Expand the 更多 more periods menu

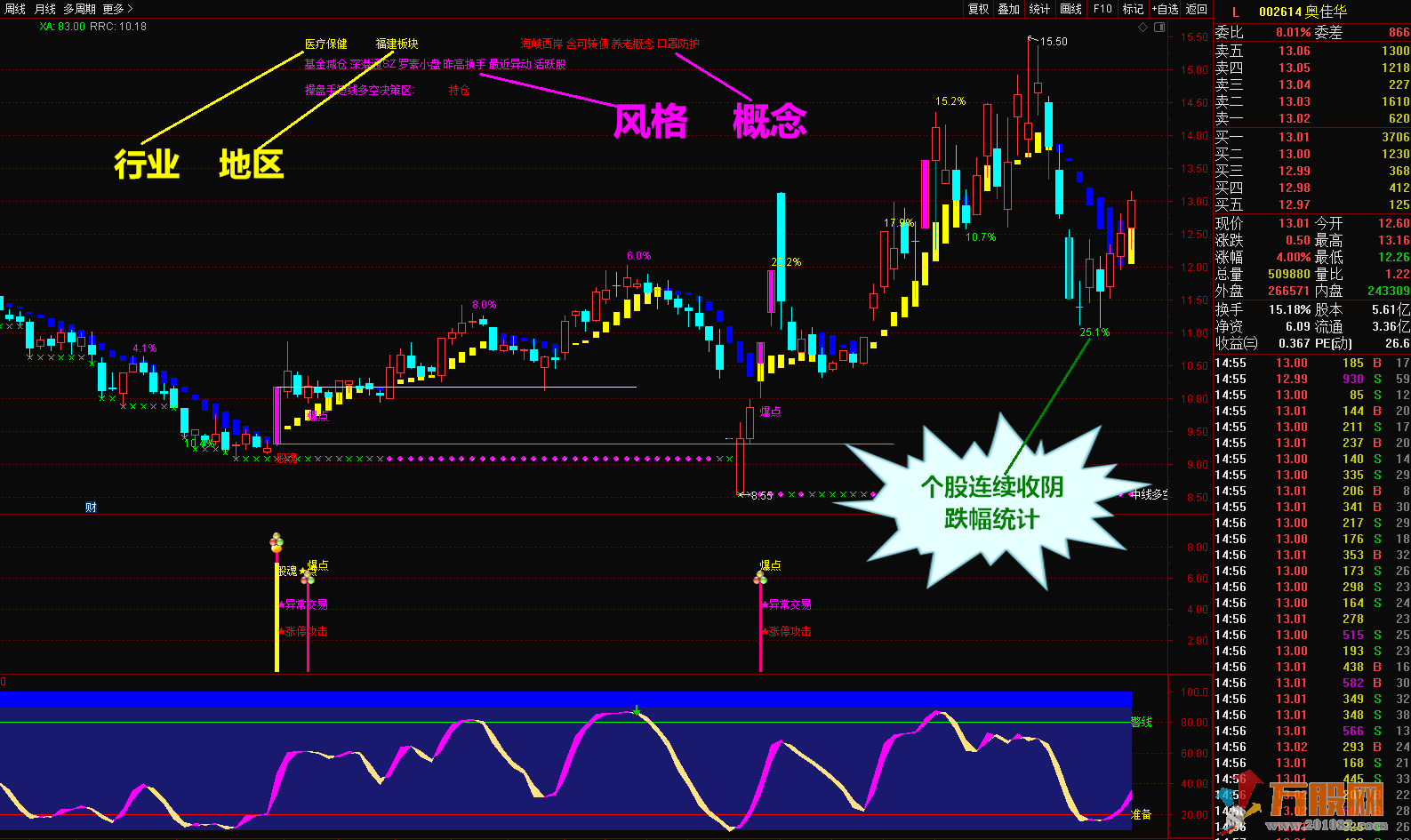click(x=117, y=9)
